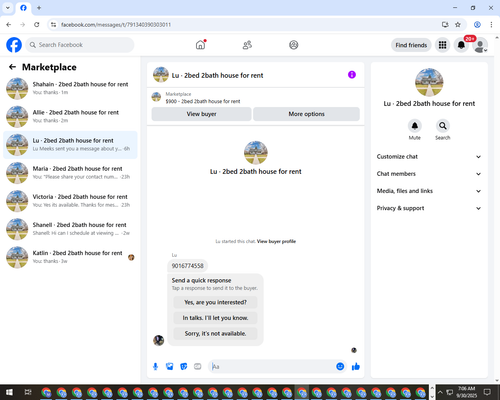Image resolution: width=500 pixels, height=400 pixels.
Task: Show hidden system tray icons
Action: click(440, 392)
